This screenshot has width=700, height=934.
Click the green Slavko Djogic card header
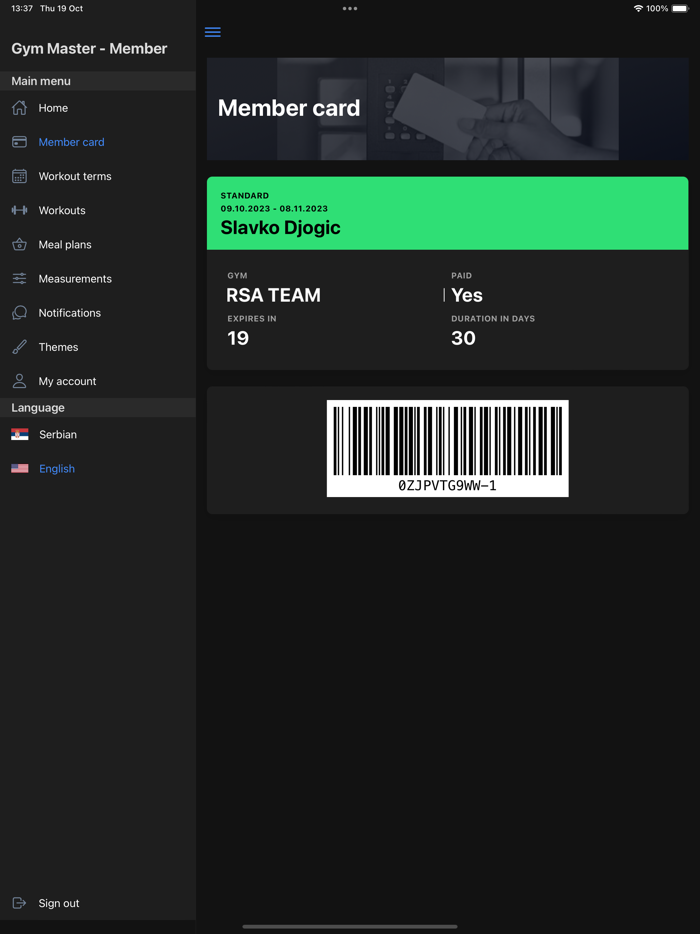click(x=447, y=213)
